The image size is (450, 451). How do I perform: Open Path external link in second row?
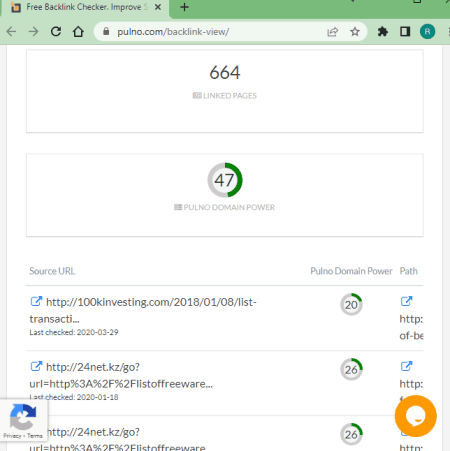tap(406, 366)
